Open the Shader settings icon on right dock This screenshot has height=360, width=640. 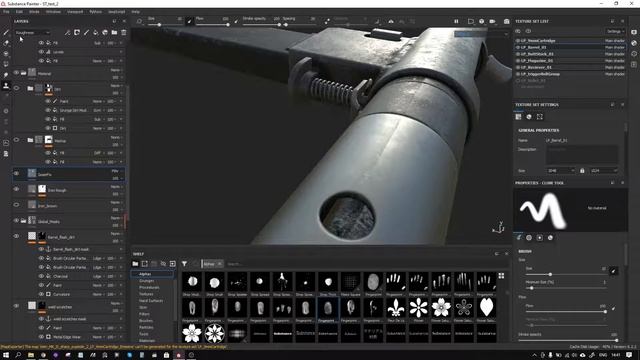point(634,43)
